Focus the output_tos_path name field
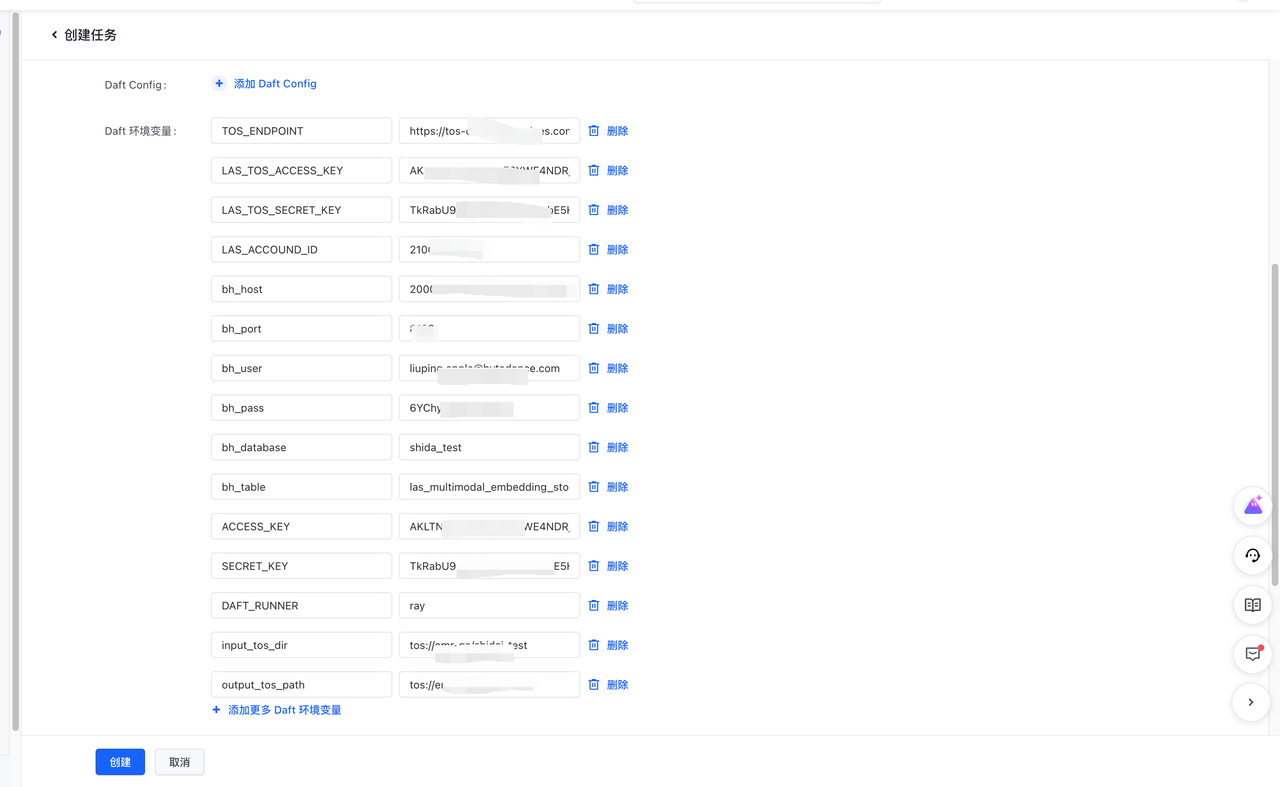 pos(301,685)
